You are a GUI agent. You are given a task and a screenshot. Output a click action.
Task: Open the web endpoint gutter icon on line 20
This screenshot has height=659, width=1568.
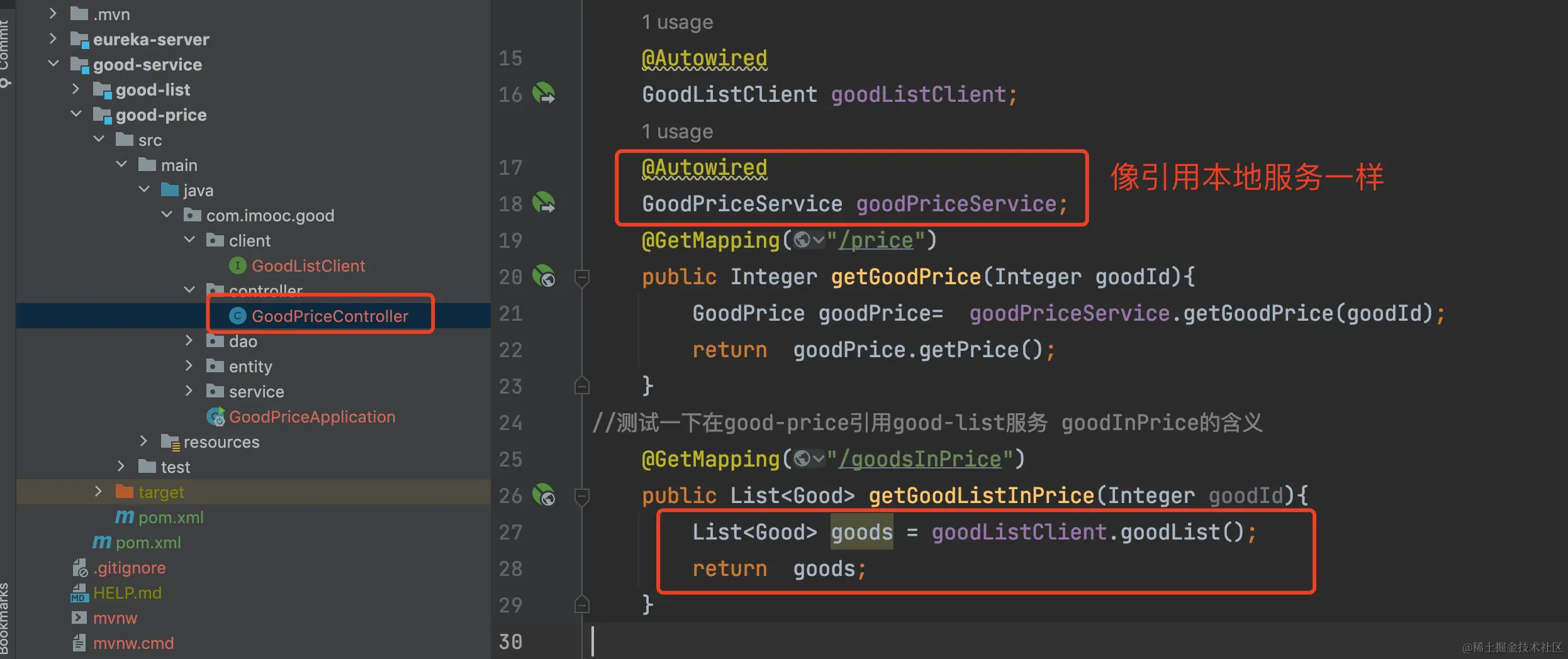(x=544, y=276)
